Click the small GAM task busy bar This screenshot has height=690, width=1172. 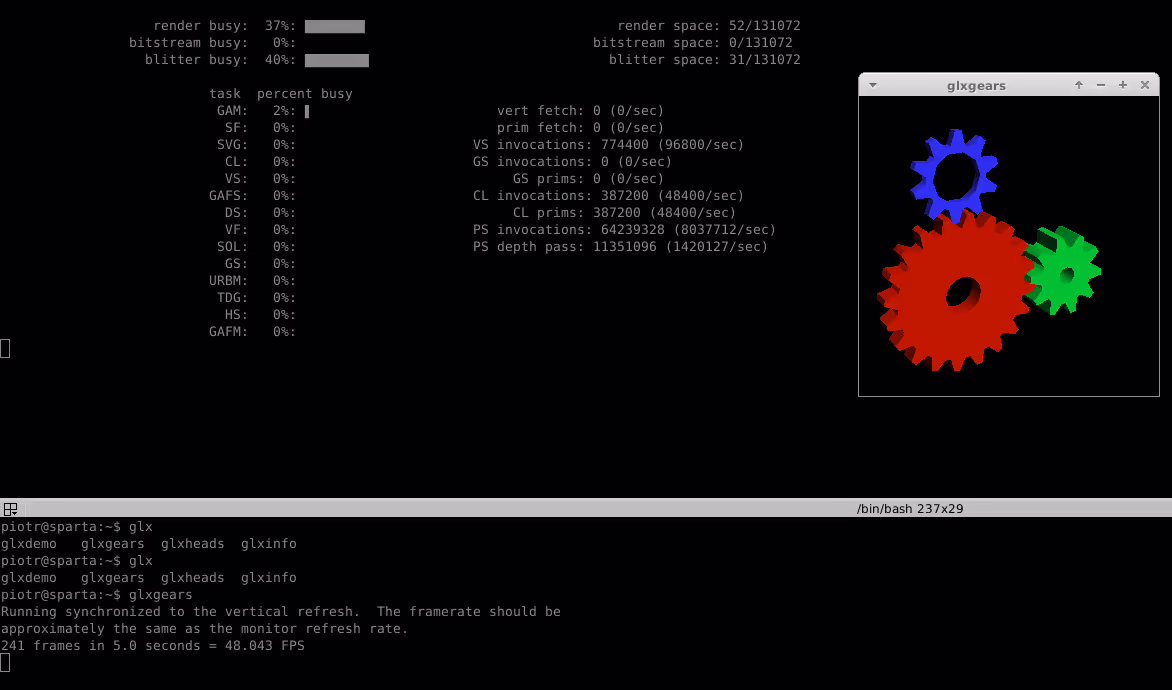(x=307, y=111)
